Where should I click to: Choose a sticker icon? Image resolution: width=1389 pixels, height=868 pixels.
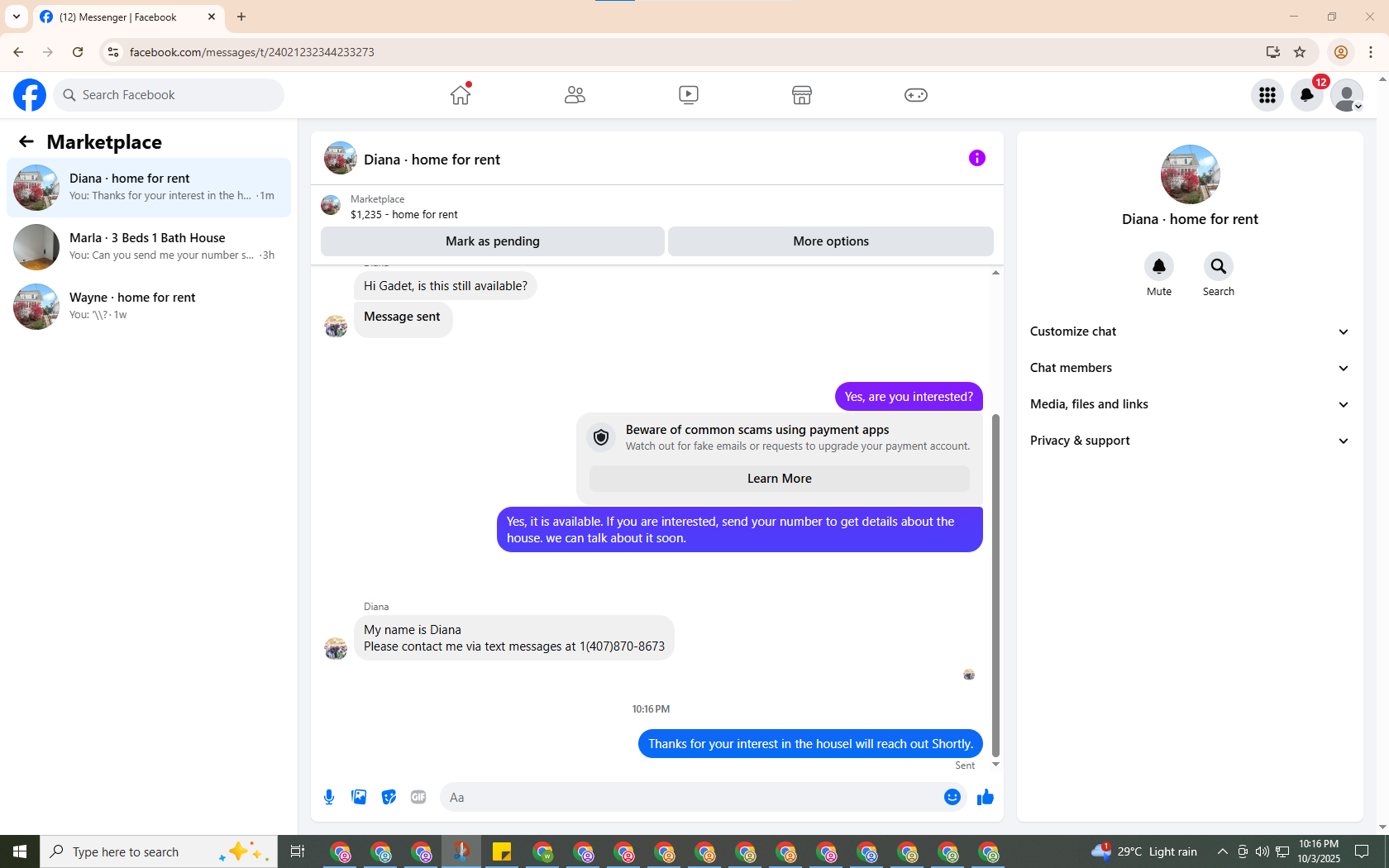tap(389, 797)
